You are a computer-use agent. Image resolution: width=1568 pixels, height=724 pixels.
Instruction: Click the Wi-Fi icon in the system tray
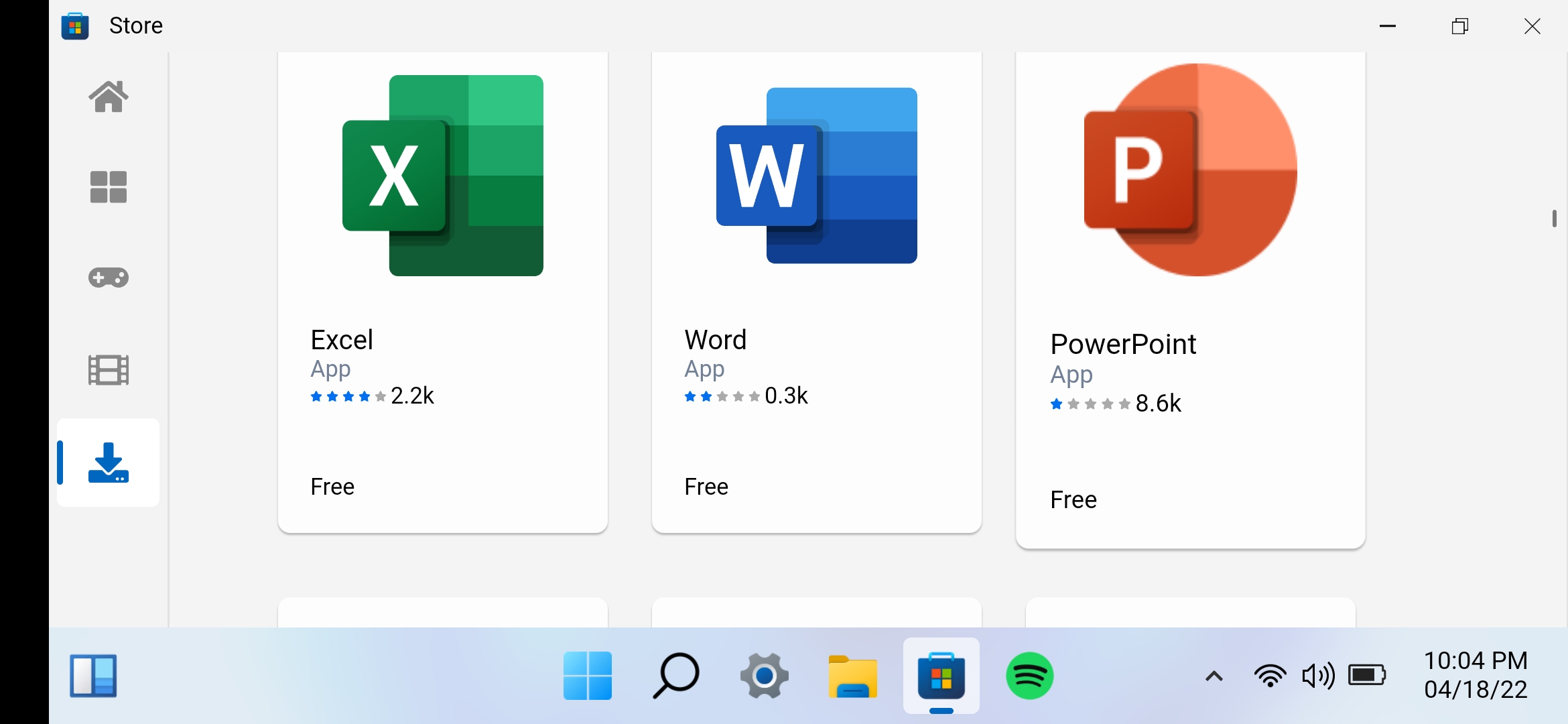(1270, 676)
